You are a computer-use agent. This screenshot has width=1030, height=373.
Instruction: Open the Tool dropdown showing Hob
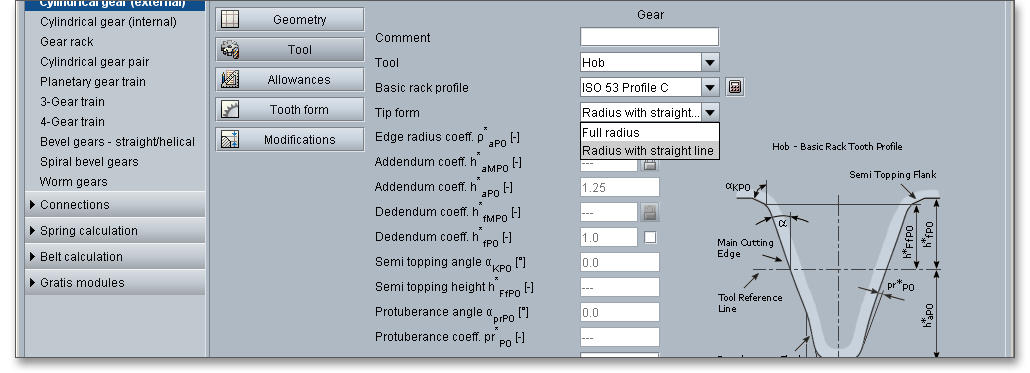click(x=650, y=62)
